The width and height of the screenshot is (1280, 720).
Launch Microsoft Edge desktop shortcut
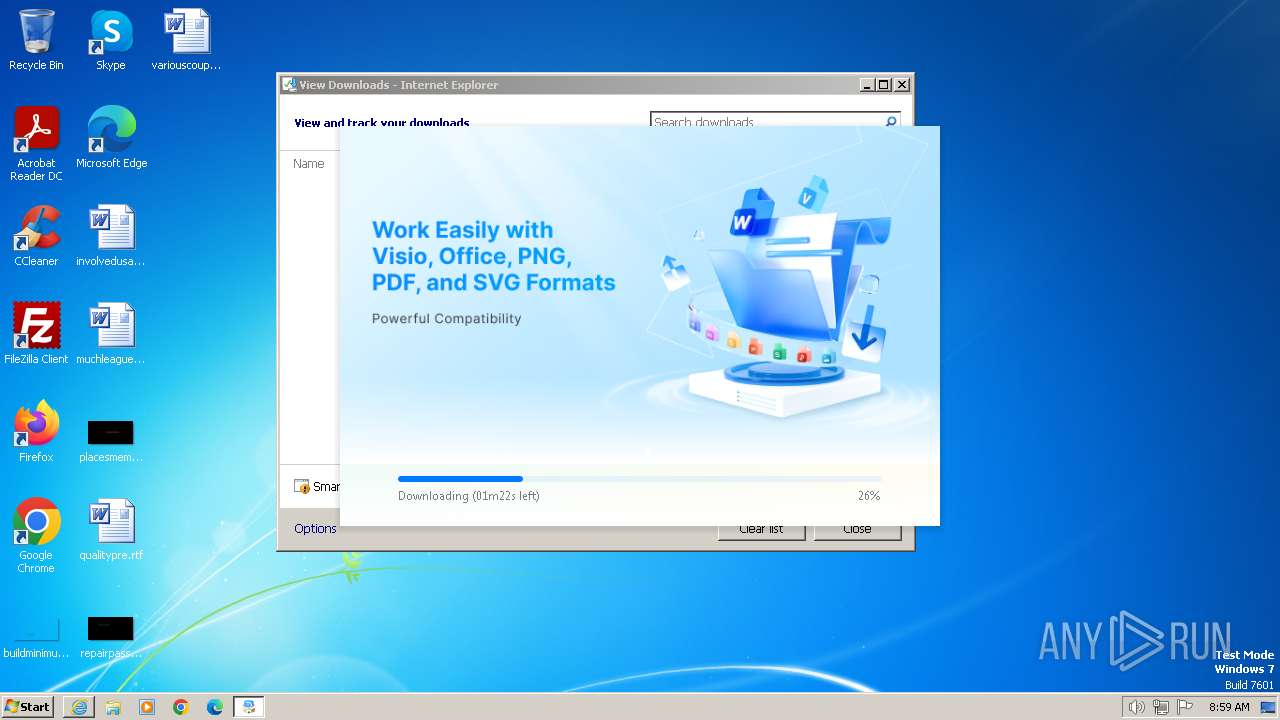(x=111, y=138)
